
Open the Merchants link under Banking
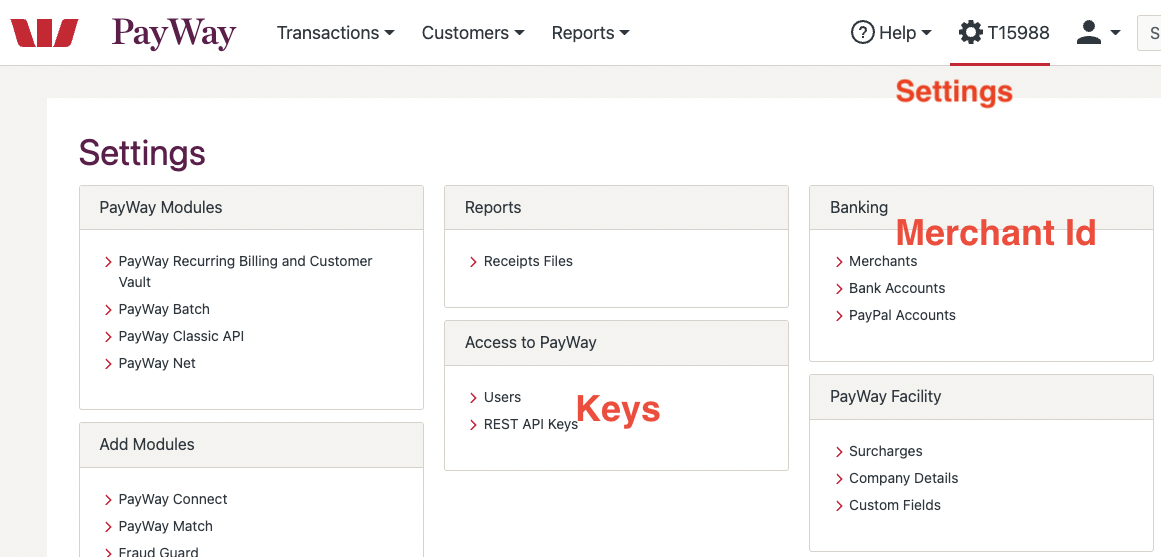pyautogui.click(x=883, y=261)
